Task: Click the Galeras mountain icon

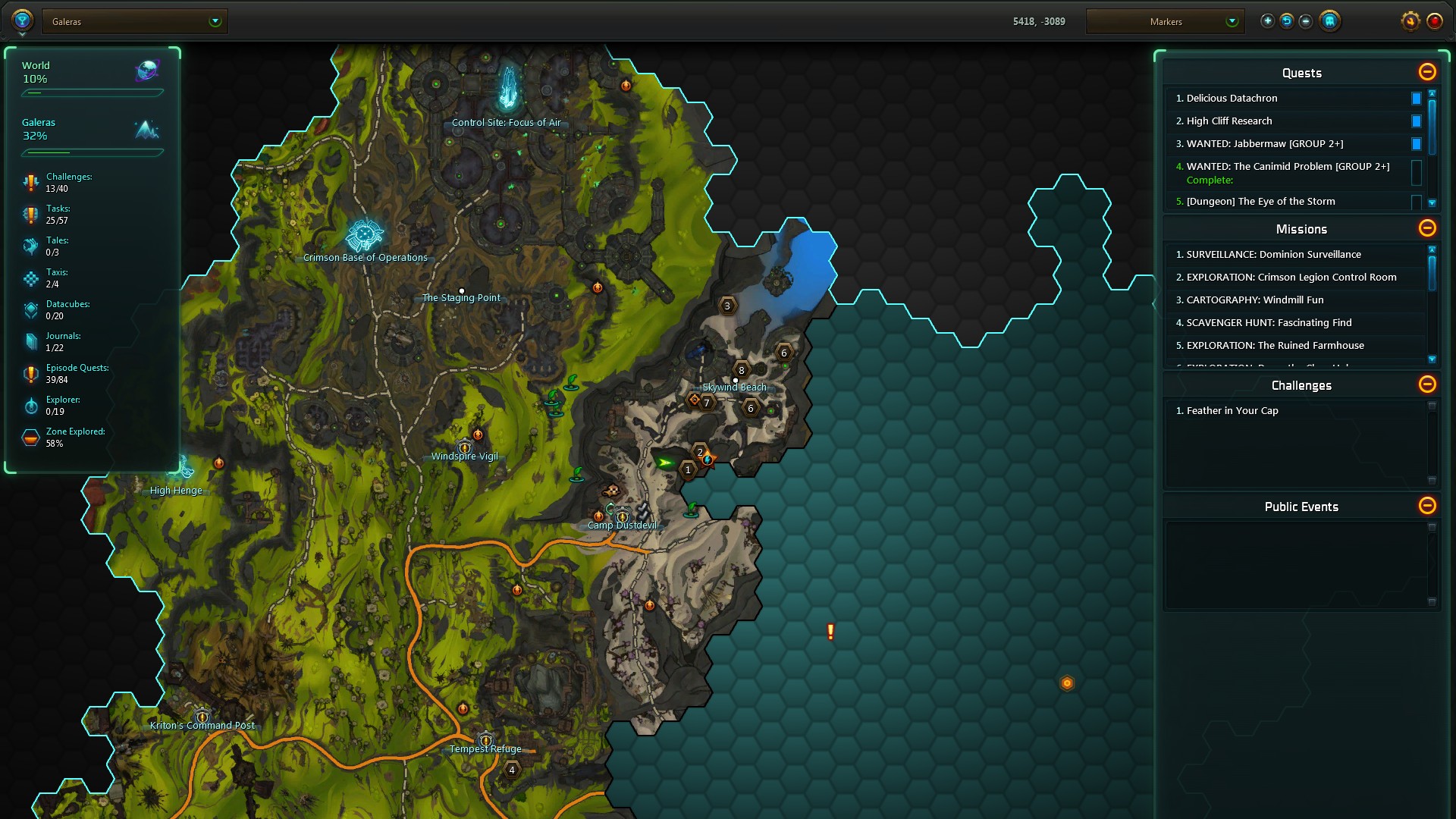Action: click(146, 130)
